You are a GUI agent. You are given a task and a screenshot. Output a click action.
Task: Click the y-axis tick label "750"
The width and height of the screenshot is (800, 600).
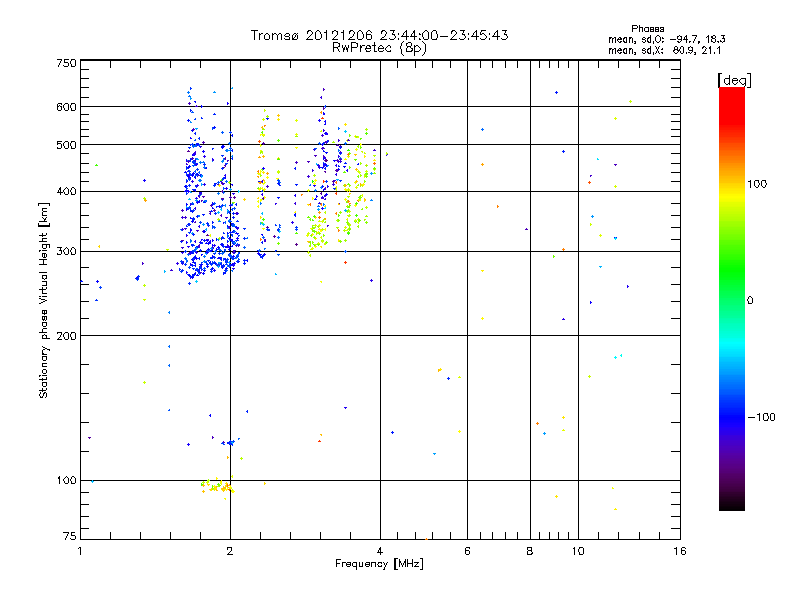pyautogui.click(x=66, y=63)
